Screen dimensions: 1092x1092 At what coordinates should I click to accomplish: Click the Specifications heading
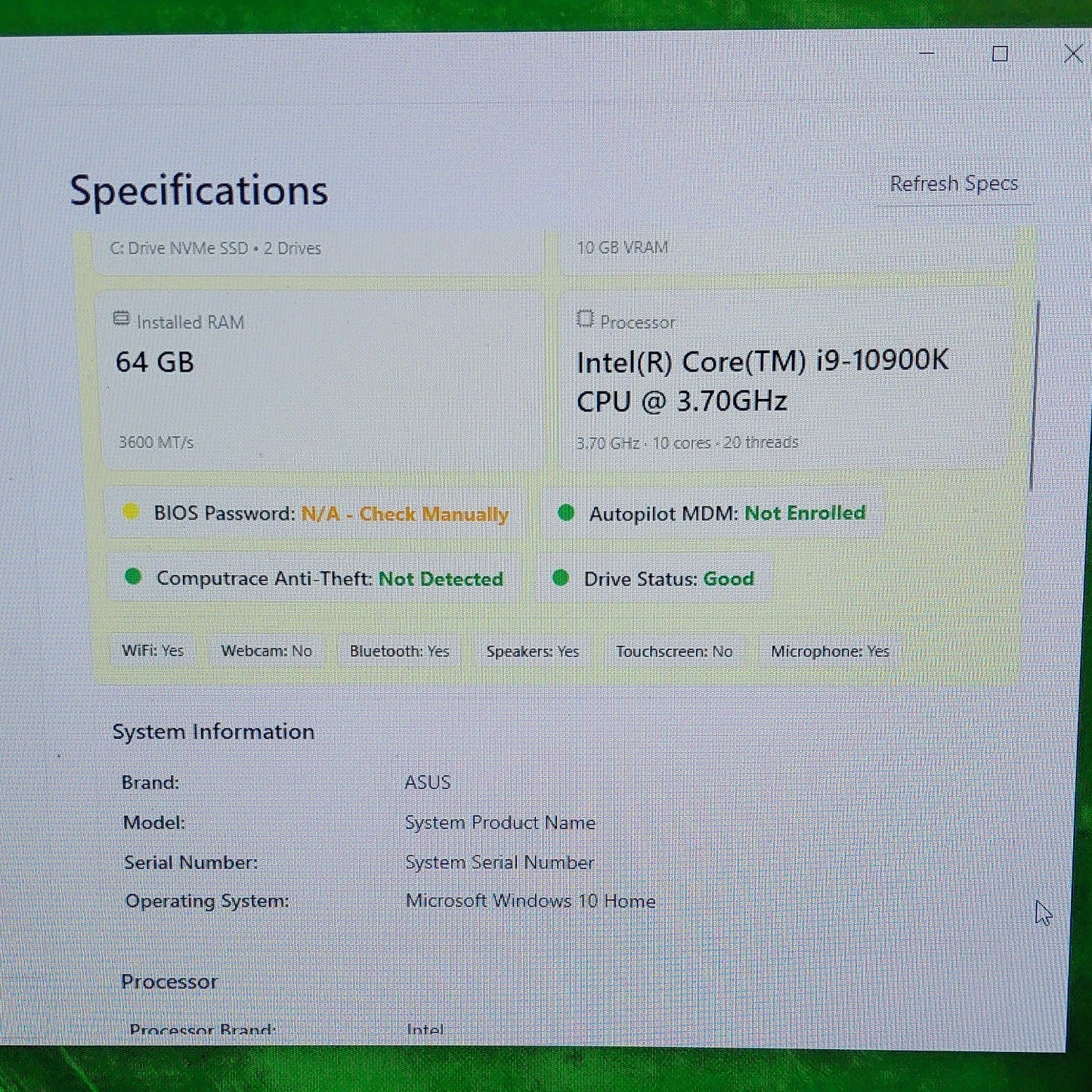coord(199,190)
